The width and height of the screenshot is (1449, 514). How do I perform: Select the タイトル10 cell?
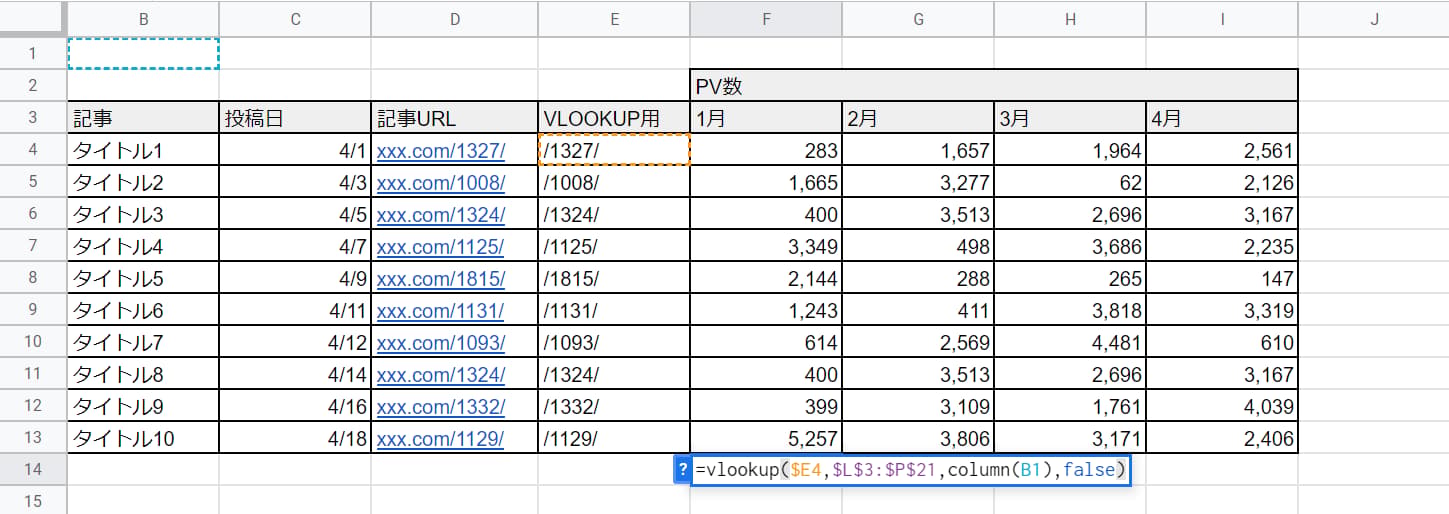pyautogui.click(x=144, y=437)
